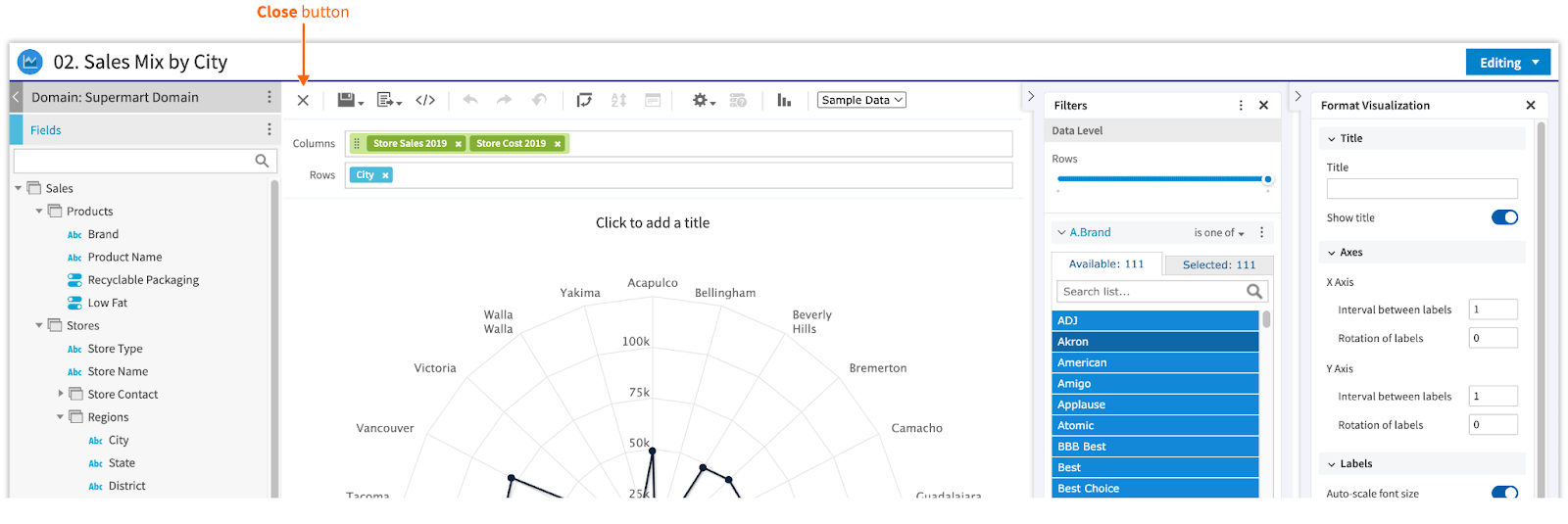This screenshot has height=524, width=1568.
Task: Click X Axis Rotation of labels field
Action: pos(1494,338)
